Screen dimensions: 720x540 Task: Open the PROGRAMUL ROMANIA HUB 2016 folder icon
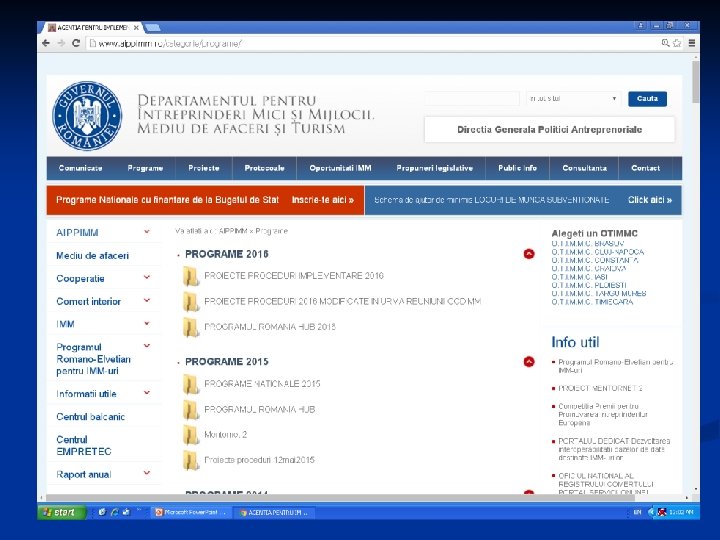tap(191, 327)
